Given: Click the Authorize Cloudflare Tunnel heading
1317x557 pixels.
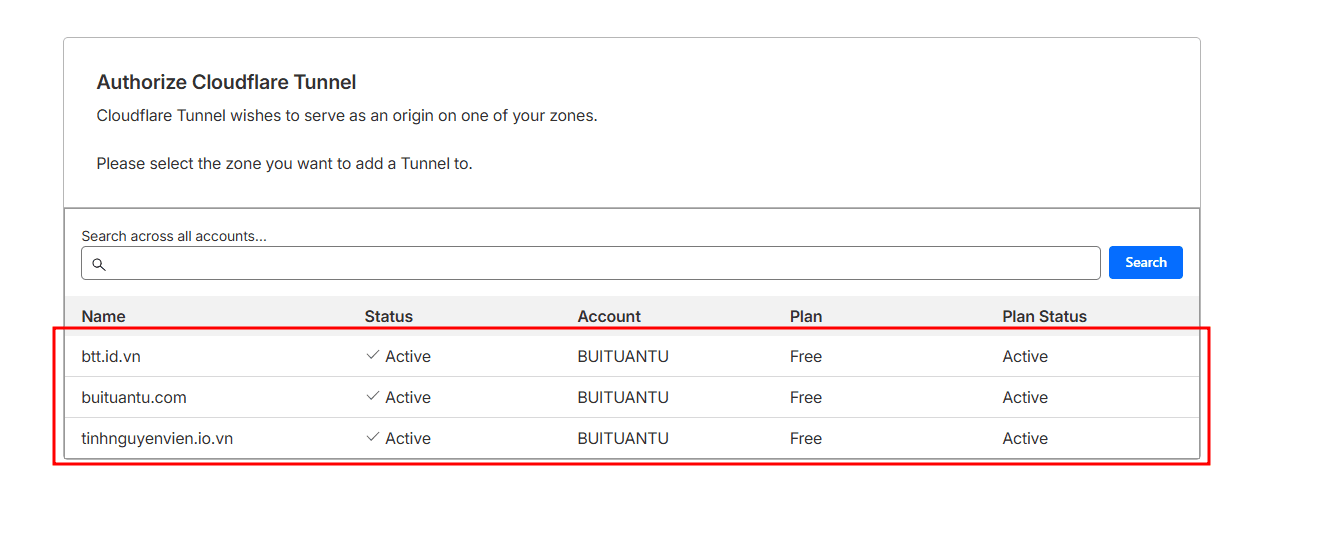Looking at the screenshot, I should click(226, 82).
